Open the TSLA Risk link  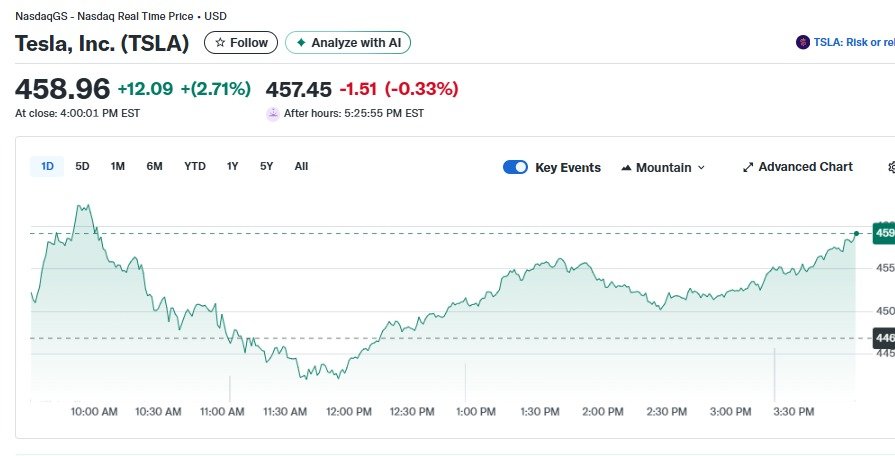click(x=853, y=42)
